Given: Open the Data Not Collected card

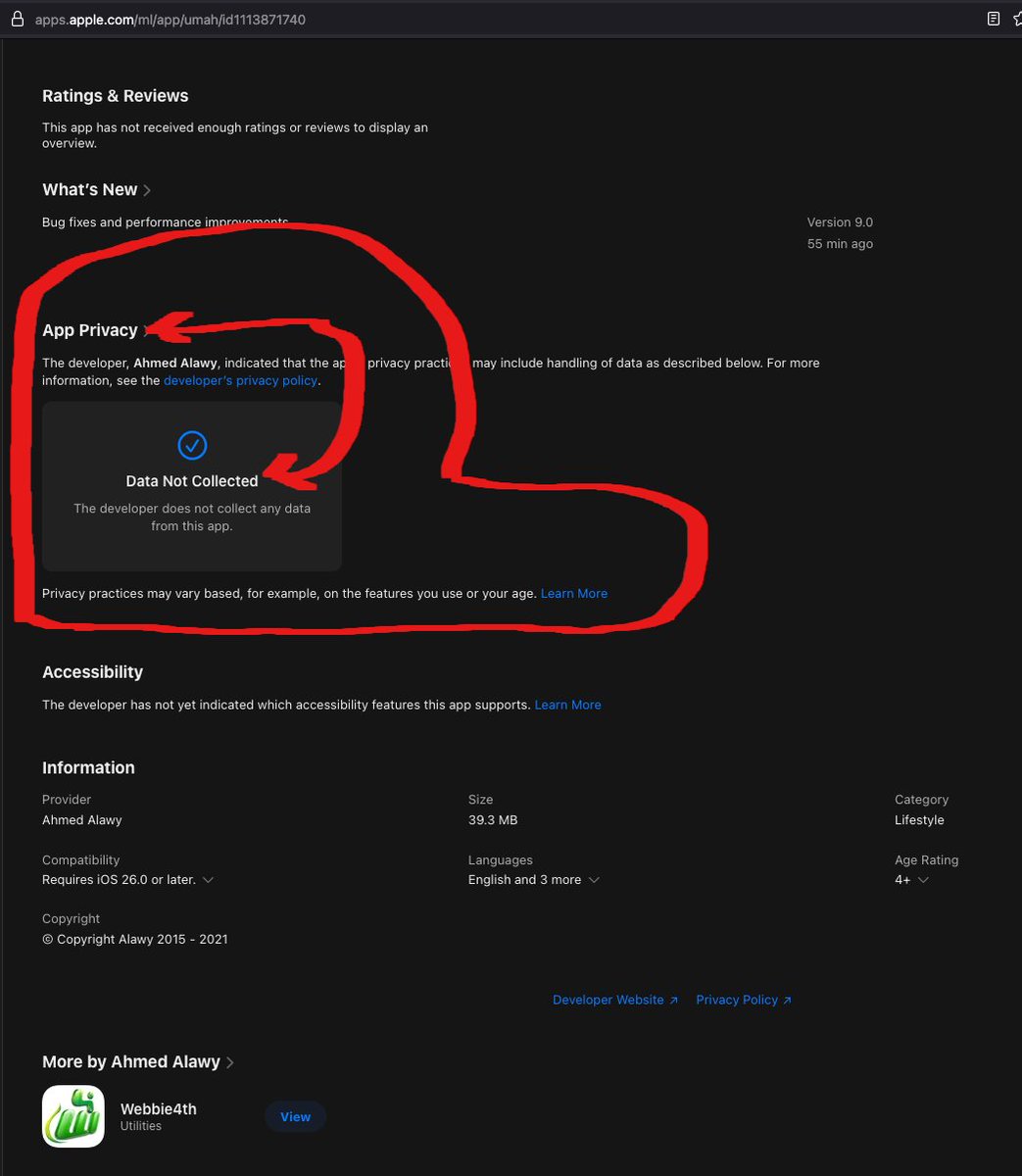Looking at the screenshot, I should 192,486.
